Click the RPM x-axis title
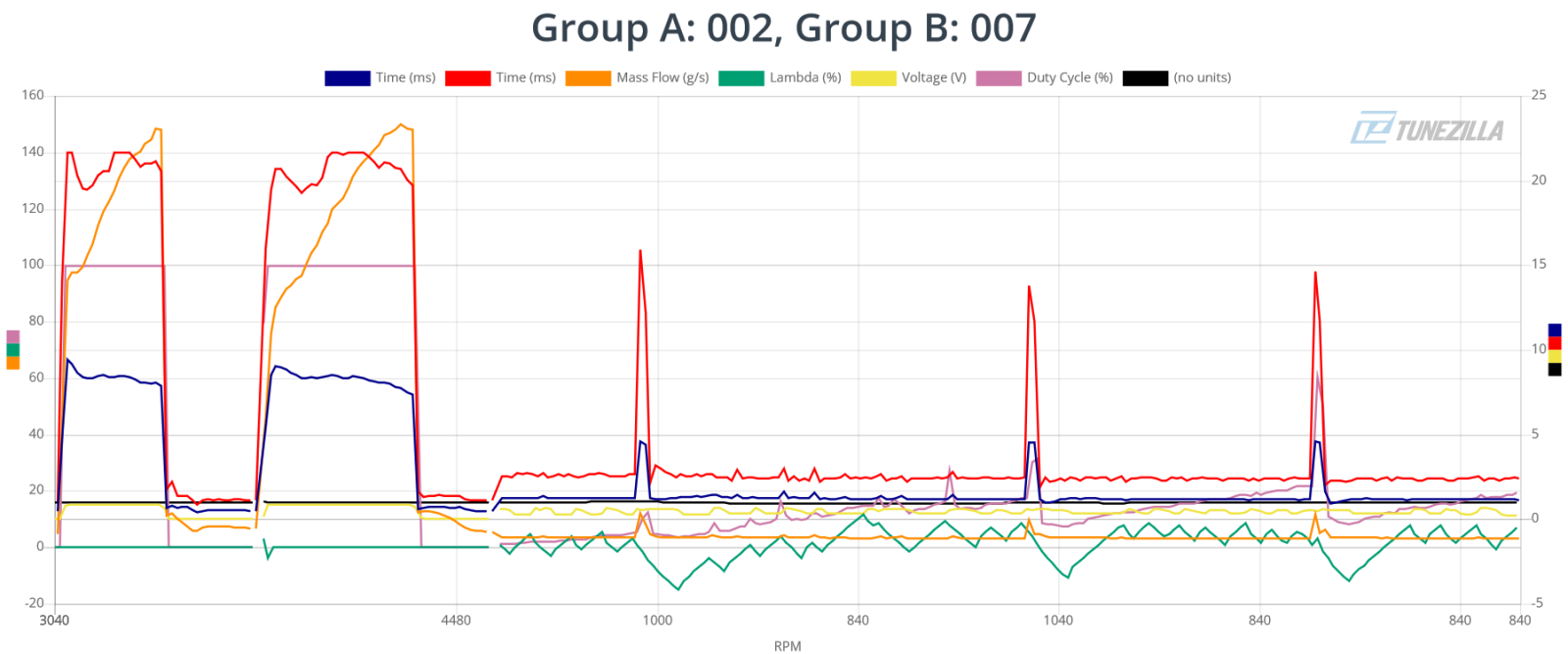This screenshot has width=1568, height=654. (x=787, y=646)
